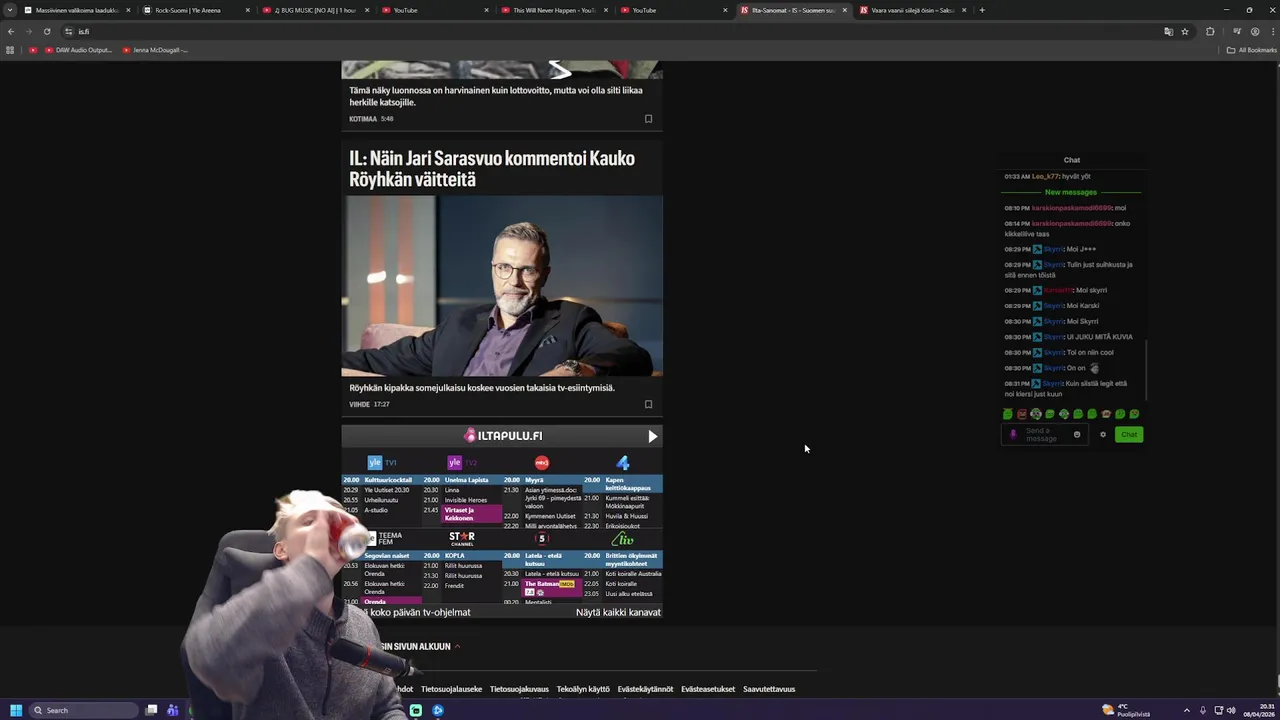The image size is (1280, 720).
Task: Open the blue play-icon app on taskbar
Action: click(x=438, y=710)
